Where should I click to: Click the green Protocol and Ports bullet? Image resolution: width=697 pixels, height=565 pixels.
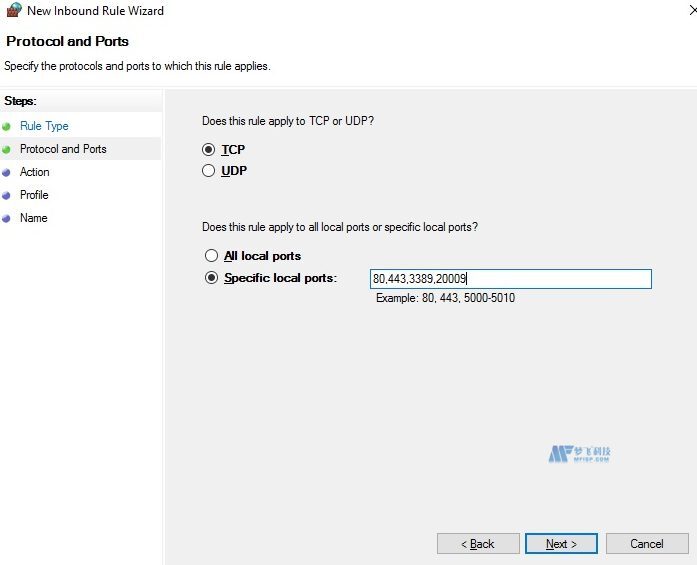[7, 149]
